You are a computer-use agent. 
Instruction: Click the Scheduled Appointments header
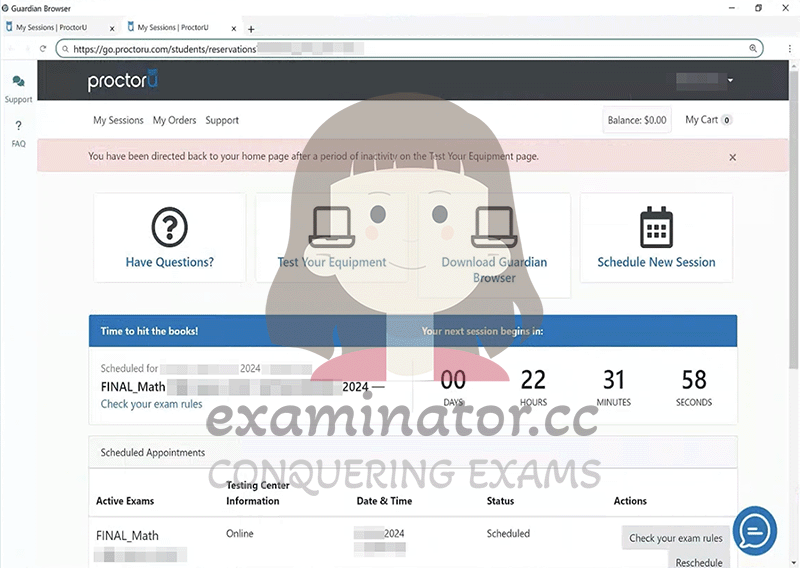pyautogui.click(x=153, y=452)
